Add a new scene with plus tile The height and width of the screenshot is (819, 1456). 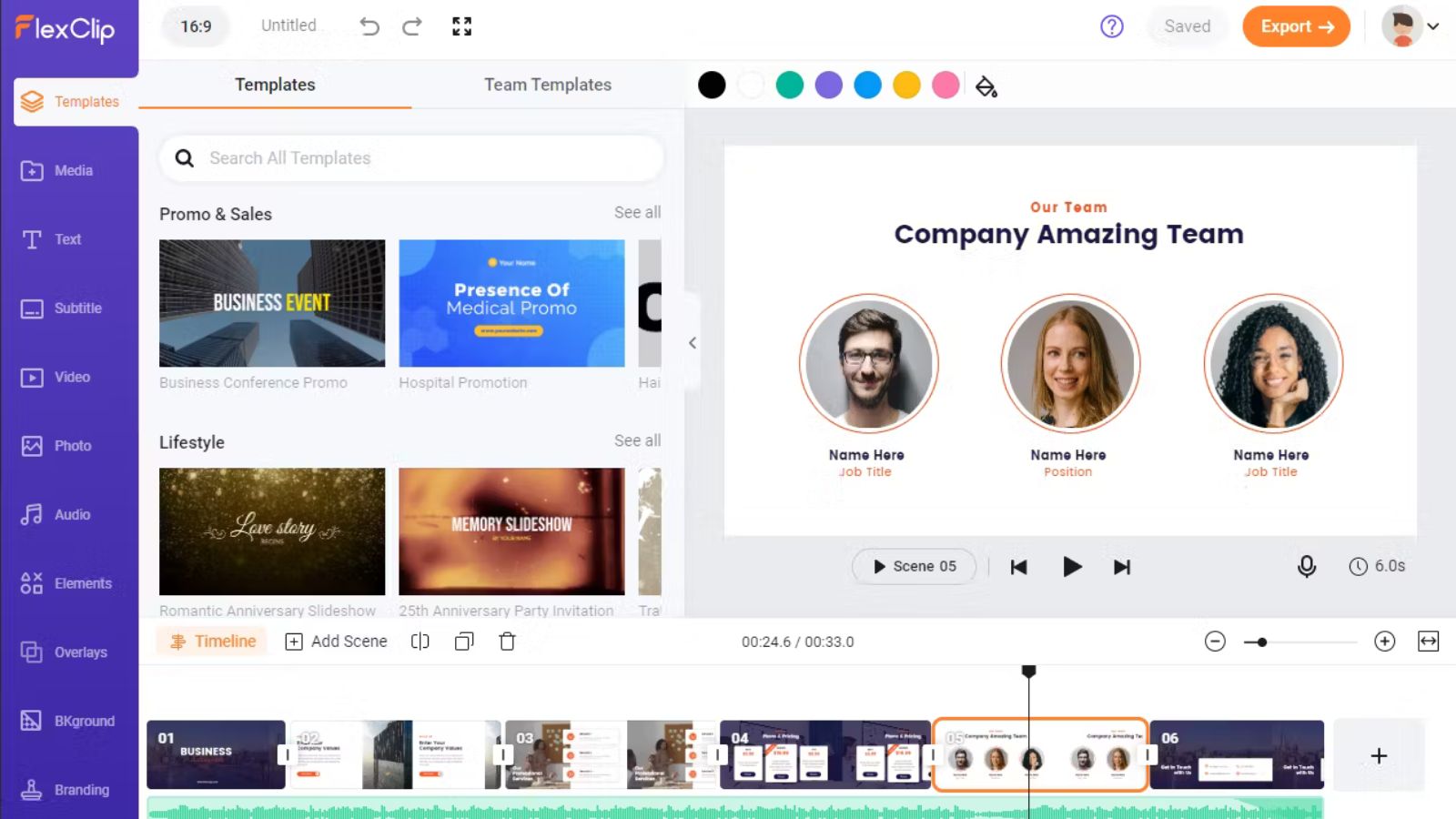pyautogui.click(x=1379, y=755)
